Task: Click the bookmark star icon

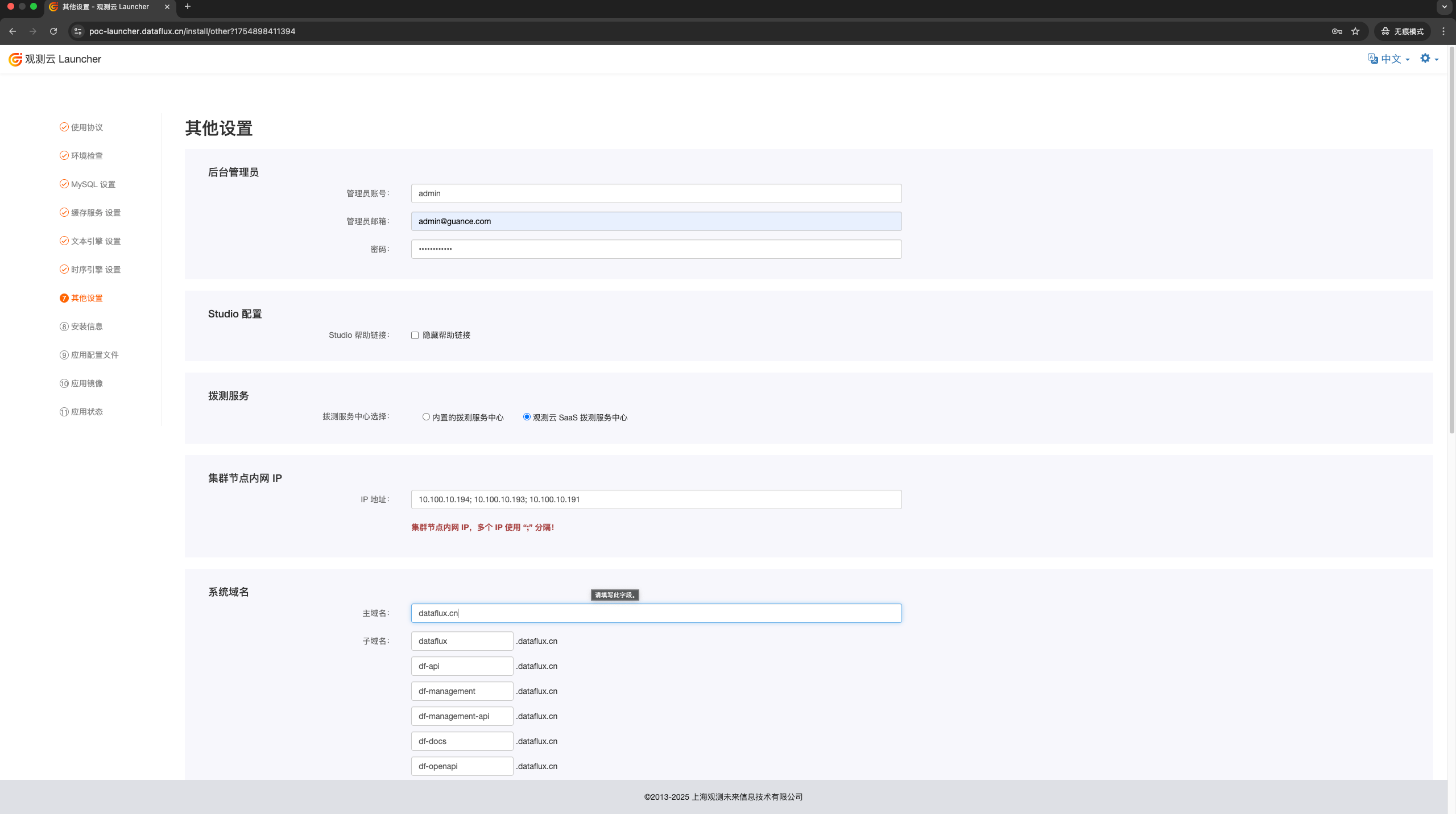Action: click(1355, 31)
